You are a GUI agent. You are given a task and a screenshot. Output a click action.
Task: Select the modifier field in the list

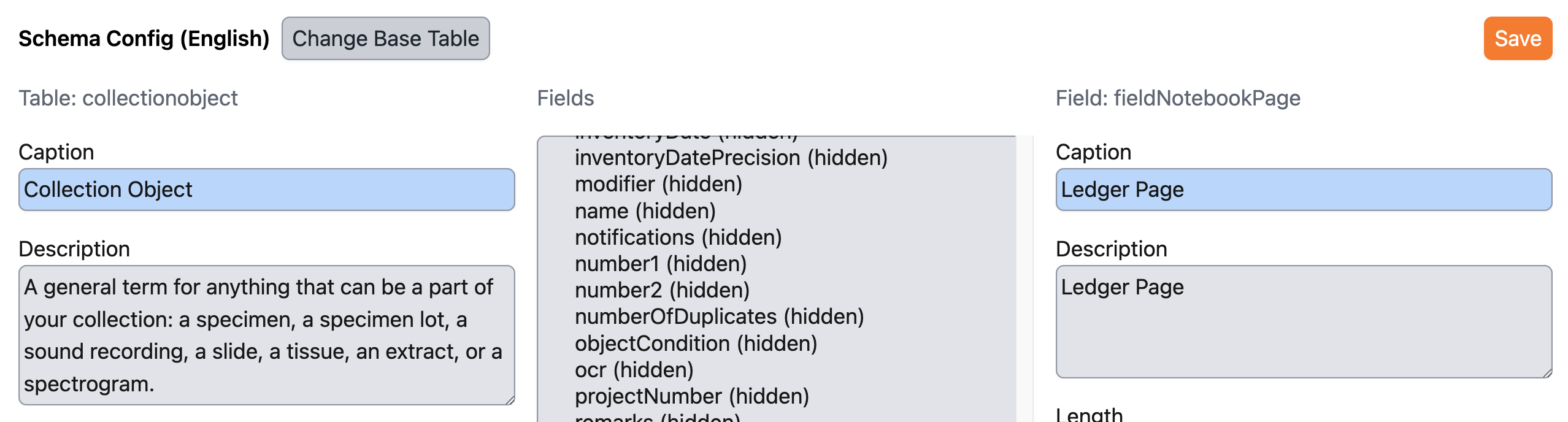pos(658,185)
